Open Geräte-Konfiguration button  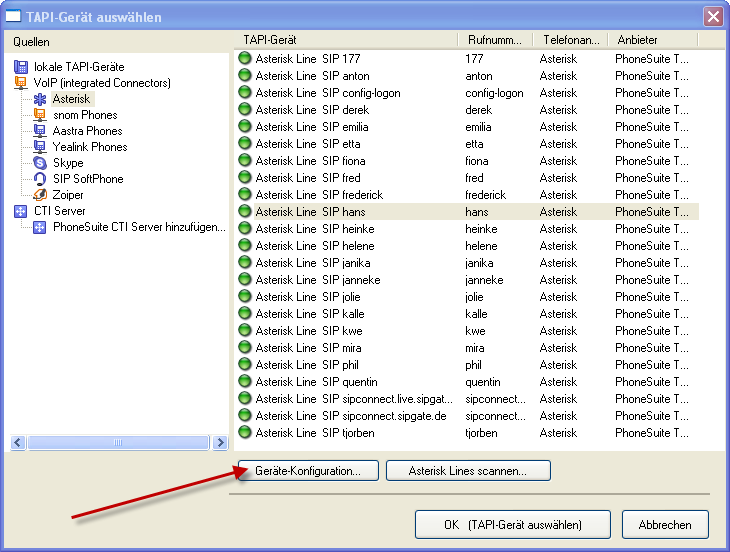(x=308, y=470)
